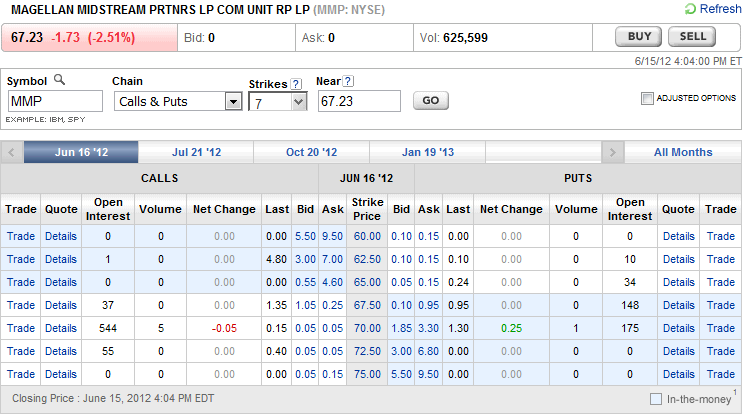This screenshot has width=744, height=417.
Task: Click the Symbol input field
Action: (x=55, y=102)
